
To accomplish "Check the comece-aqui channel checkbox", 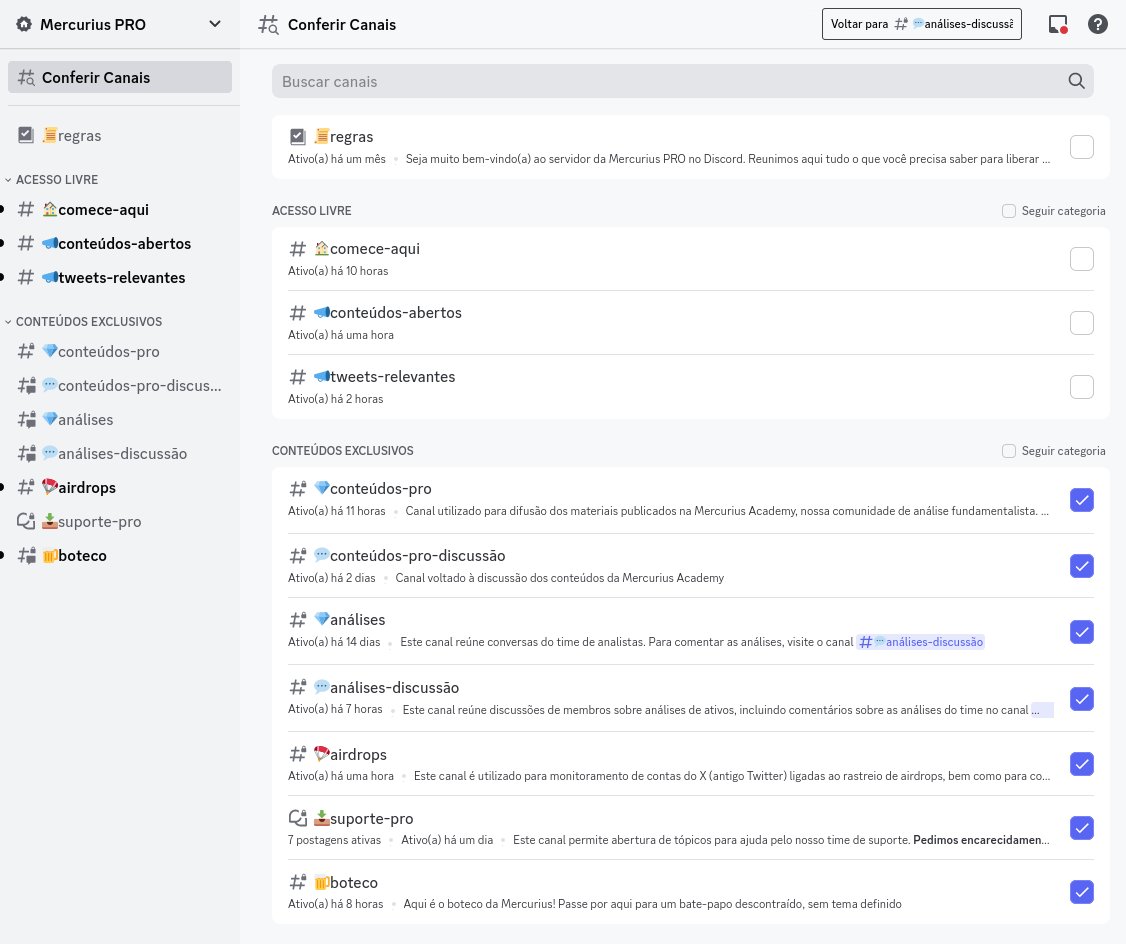I will [x=1081, y=258].
